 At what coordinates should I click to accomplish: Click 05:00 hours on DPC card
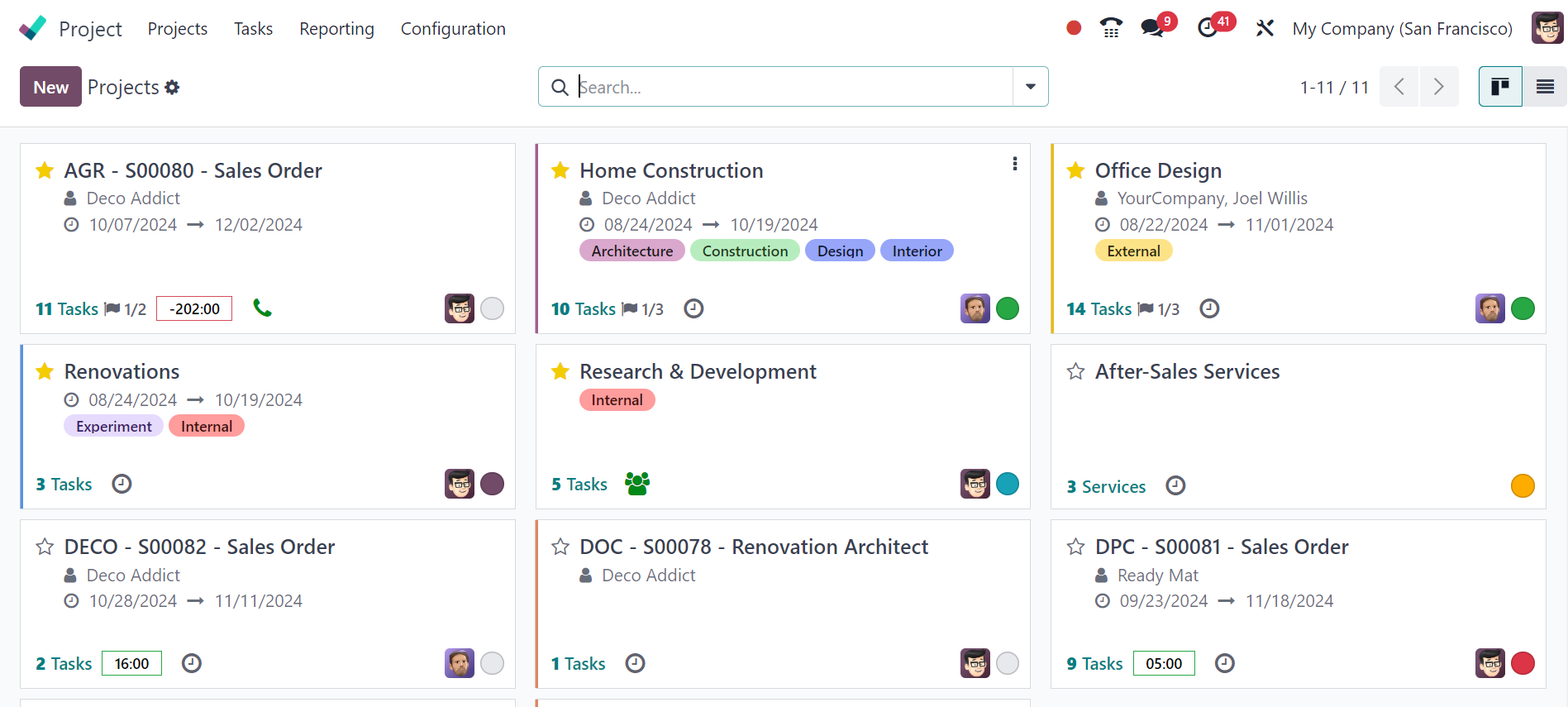point(1164,663)
